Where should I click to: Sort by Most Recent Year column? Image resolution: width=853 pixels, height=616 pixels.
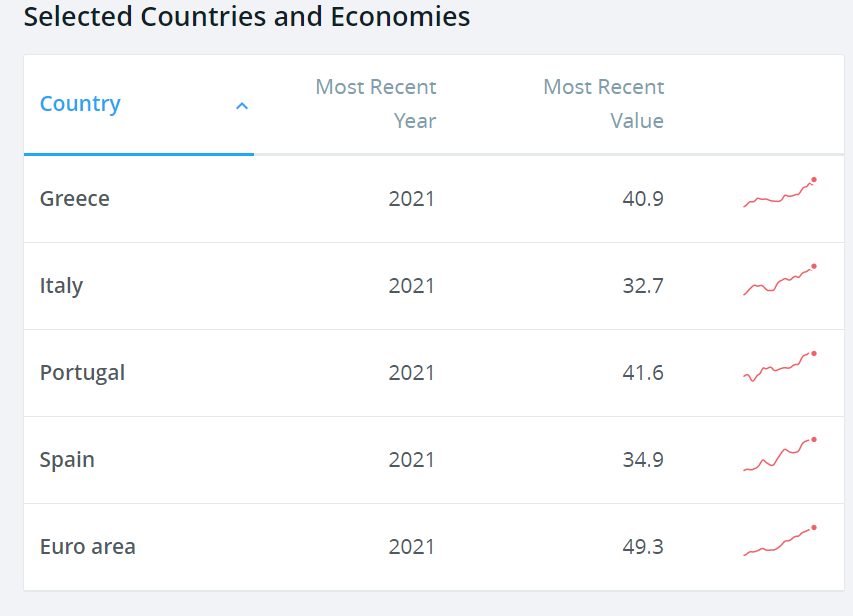(x=376, y=104)
